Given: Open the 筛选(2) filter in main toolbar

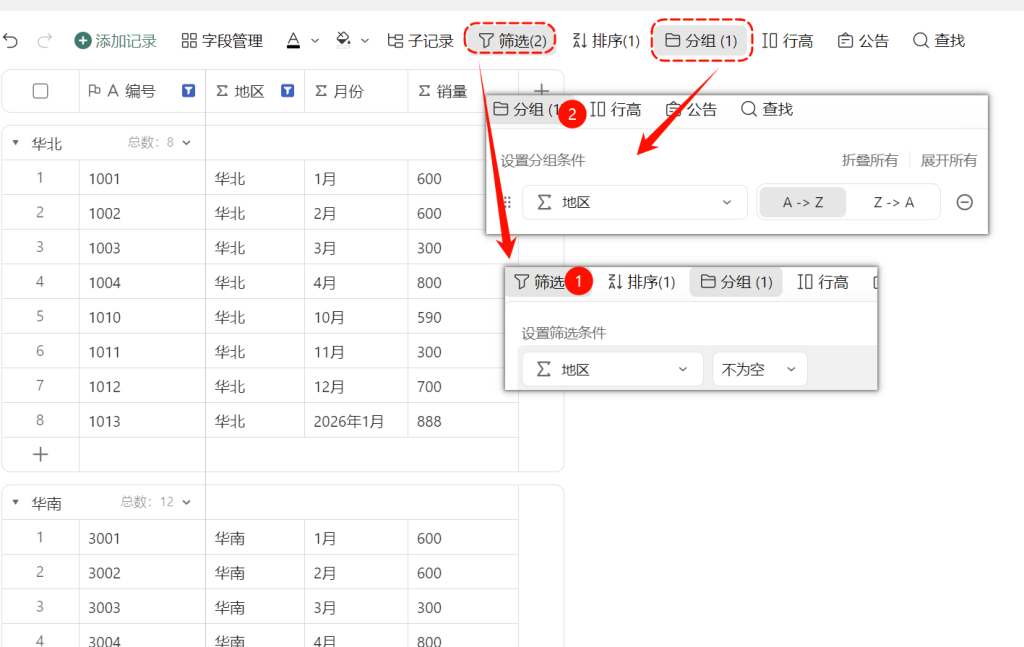Looking at the screenshot, I should (511, 40).
